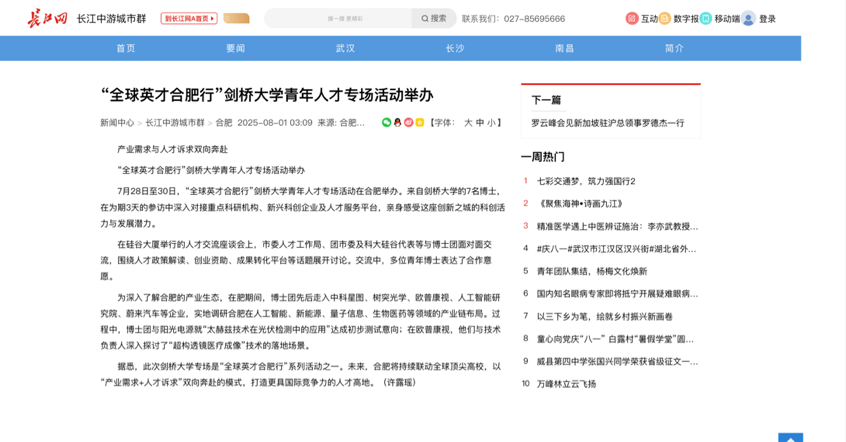Screen dimensions: 846x442
Task: Click the user avatar login icon
Action: coord(748,19)
